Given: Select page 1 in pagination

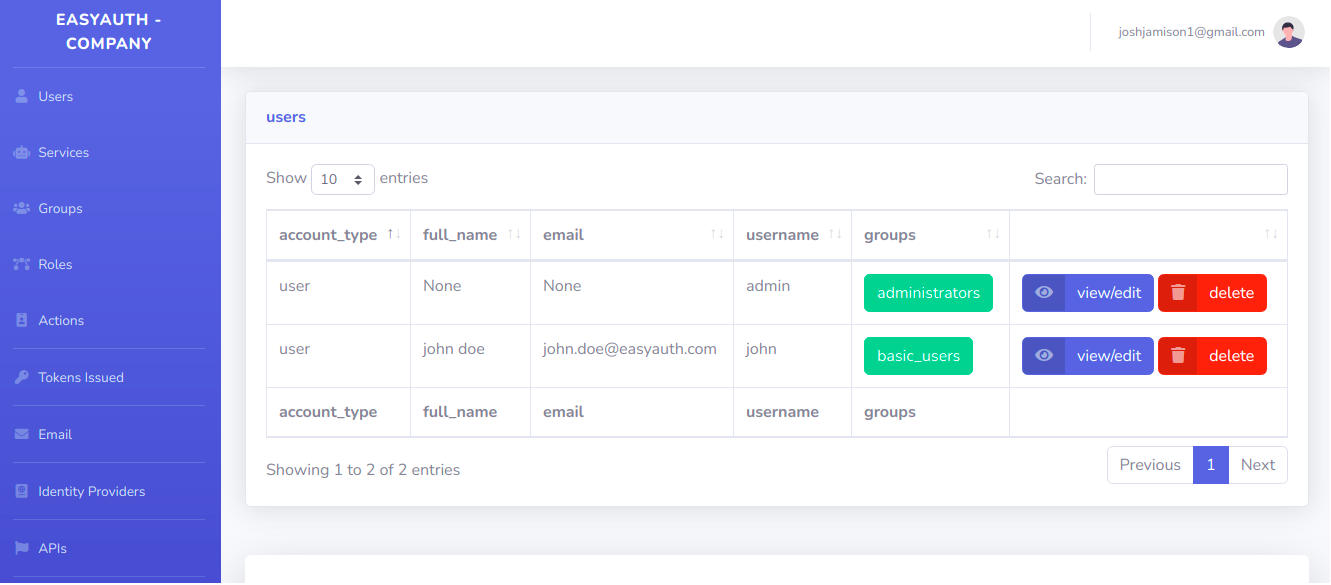Looking at the screenshot, I should [1211, 465].
